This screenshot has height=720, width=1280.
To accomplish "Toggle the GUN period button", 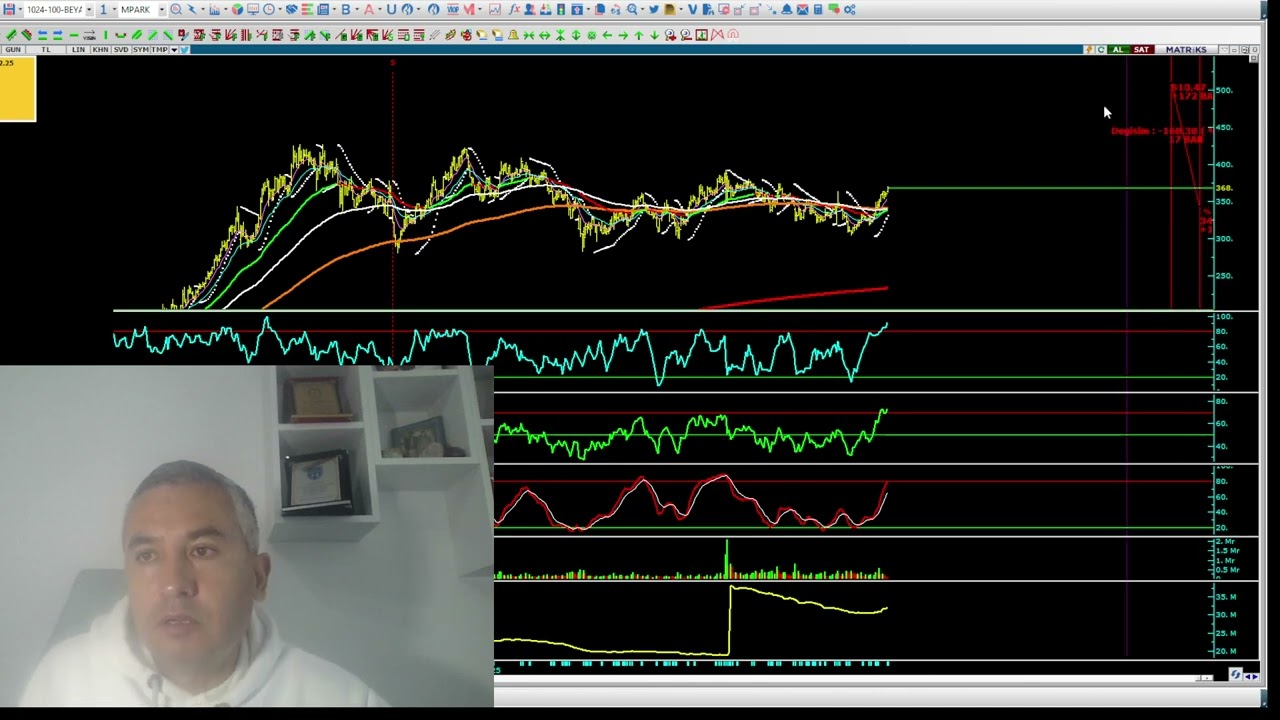I will 13,49.
